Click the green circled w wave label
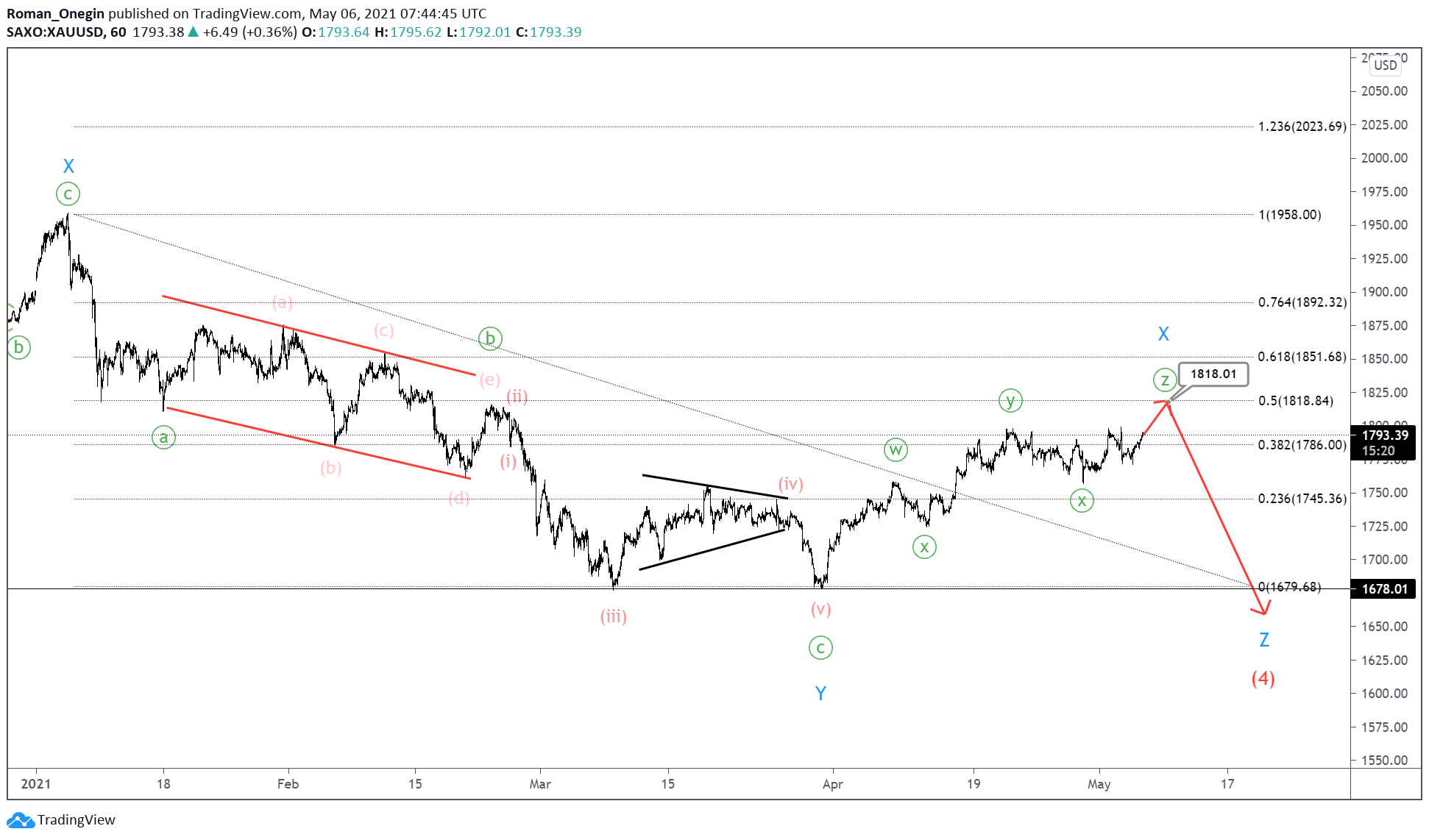 tap(895, 449)
